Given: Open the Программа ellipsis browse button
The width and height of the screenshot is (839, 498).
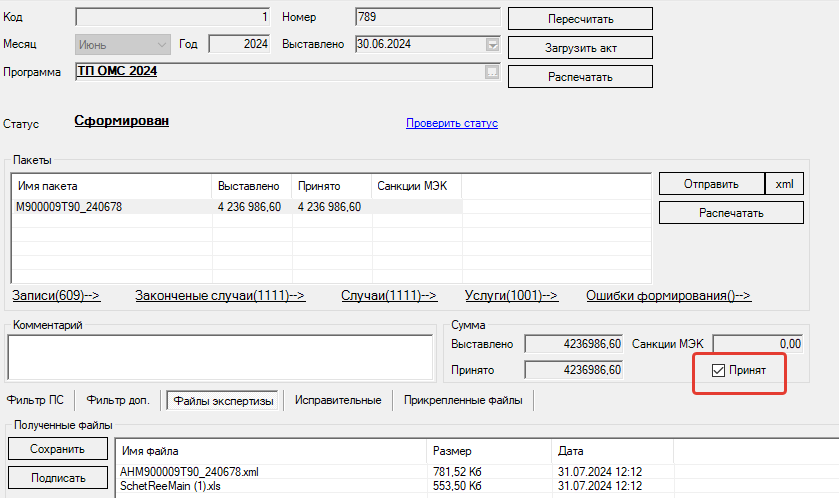Looking at the screenshot, I should point(492,72).
